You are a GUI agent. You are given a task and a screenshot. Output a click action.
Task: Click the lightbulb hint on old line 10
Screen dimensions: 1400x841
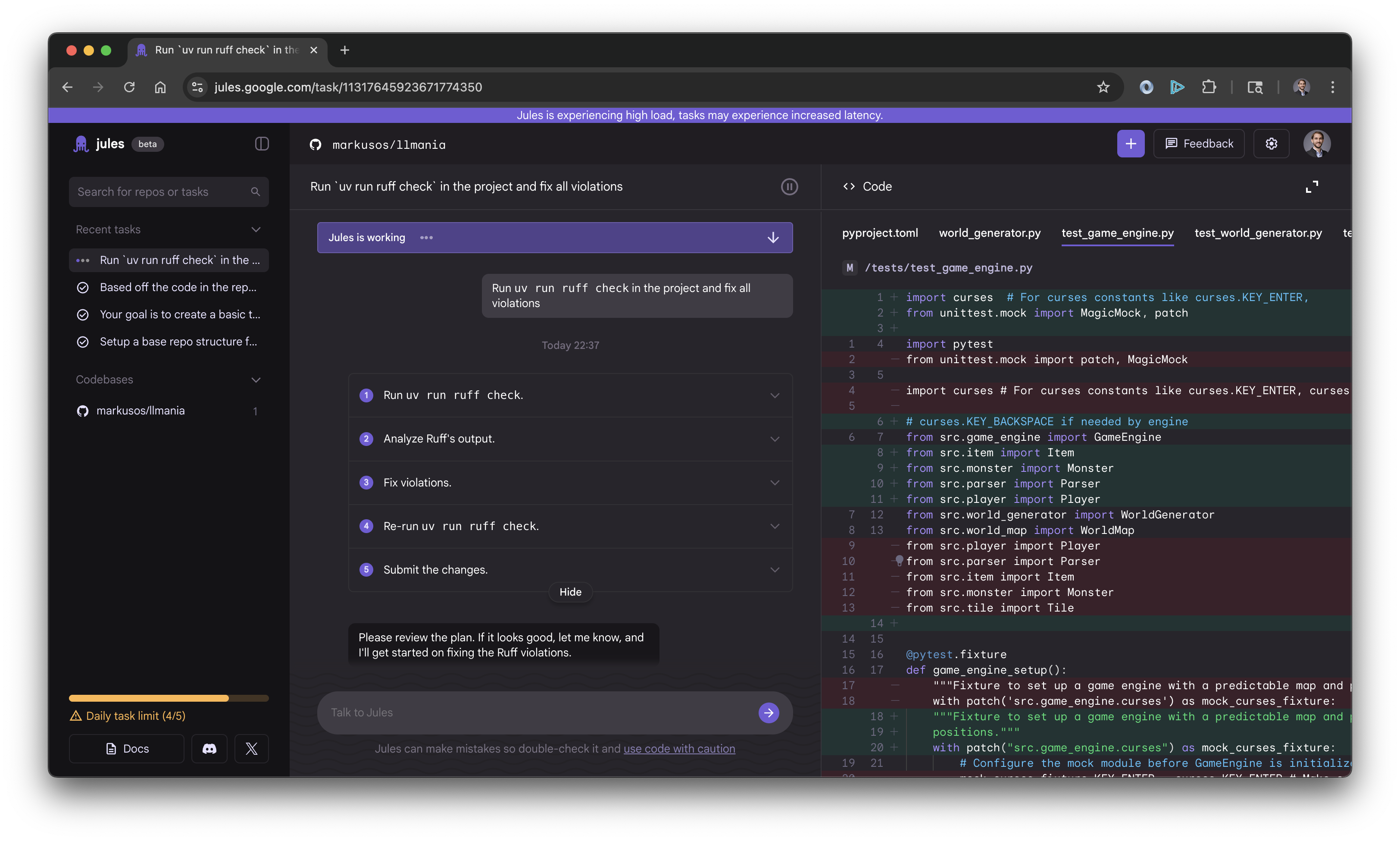899,561
